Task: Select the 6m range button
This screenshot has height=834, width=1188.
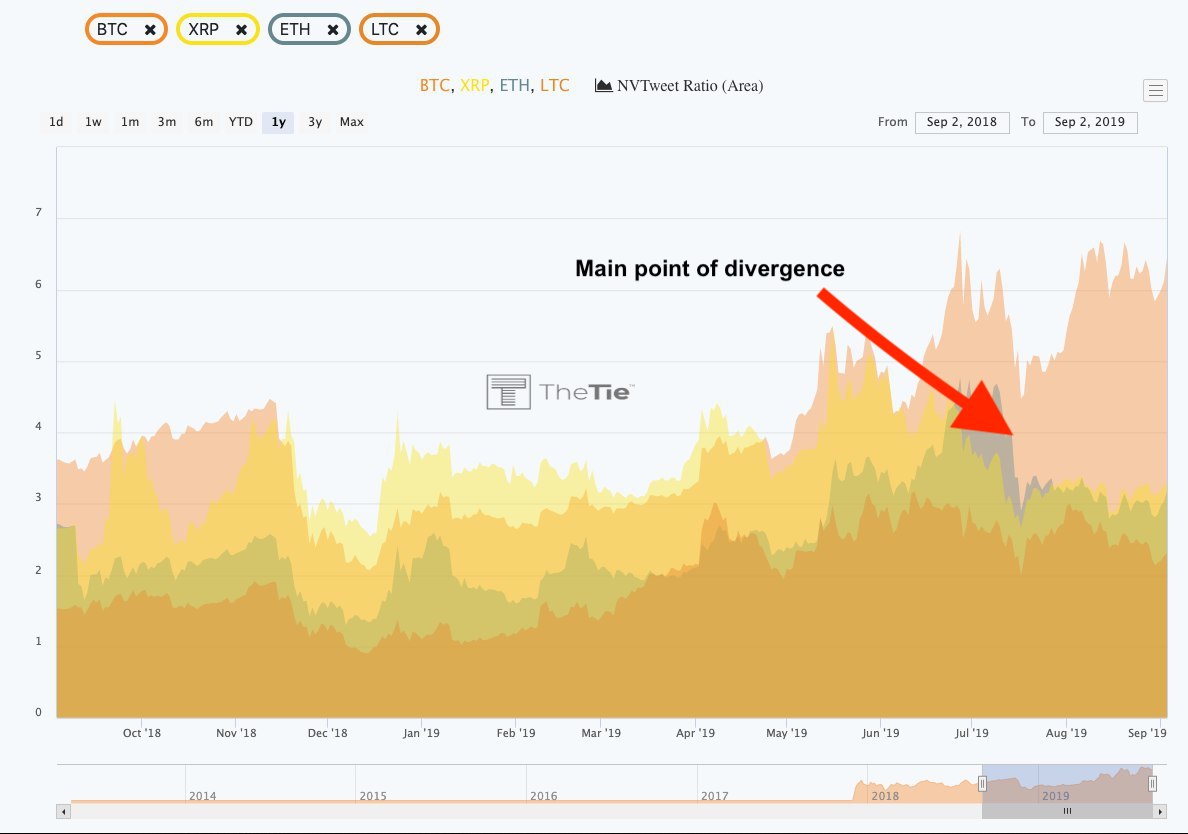Action: (x=203, y=122)
